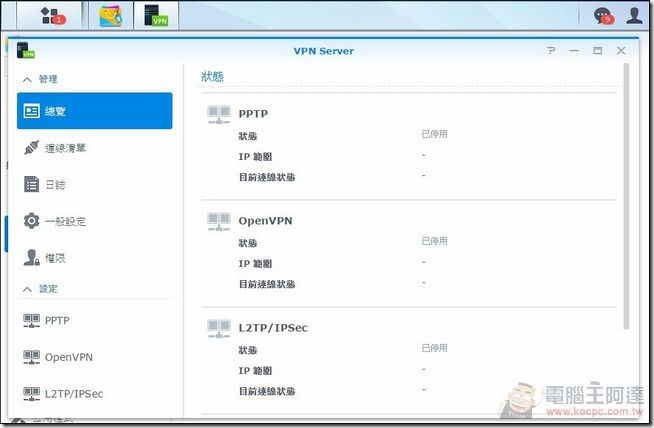Click the VPN Server logo in the title bar
This screenshot has height=428, width=654.
[25, 50]
